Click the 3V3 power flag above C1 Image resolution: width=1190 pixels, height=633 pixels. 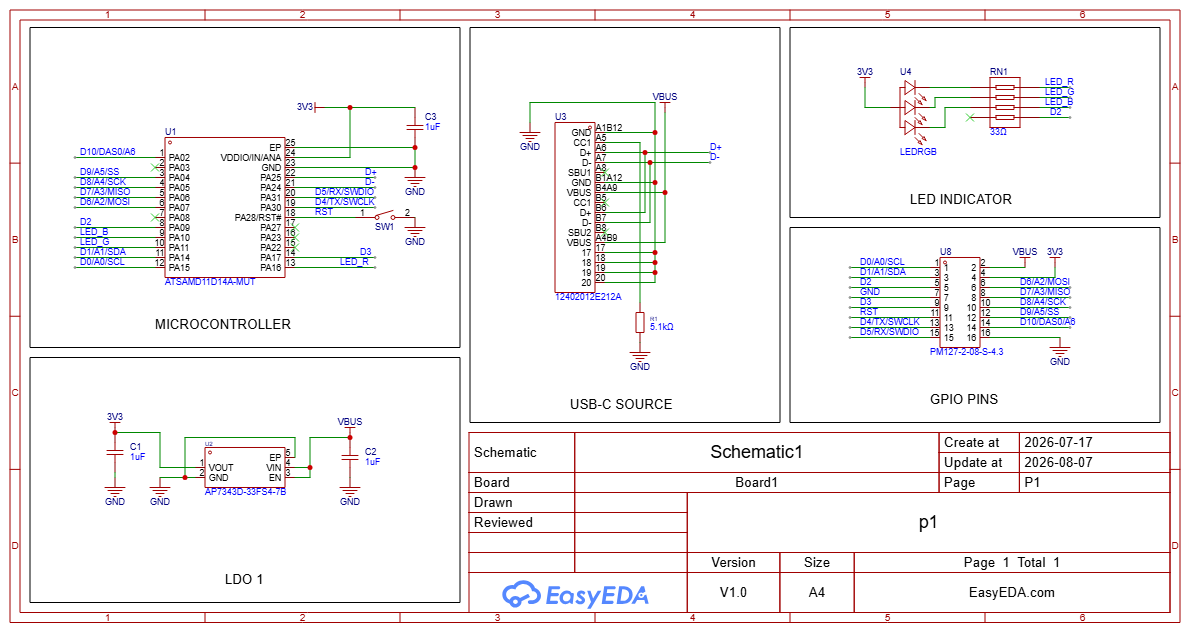[115, 420]
